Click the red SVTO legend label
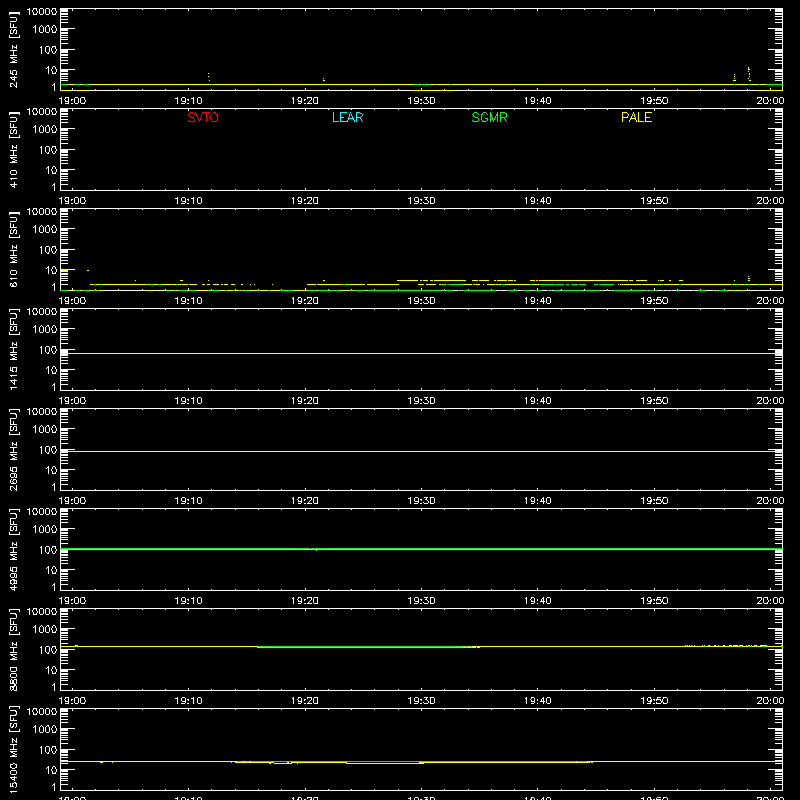Image resolution: width=800 pixels, height=800 pixels. 203,117
